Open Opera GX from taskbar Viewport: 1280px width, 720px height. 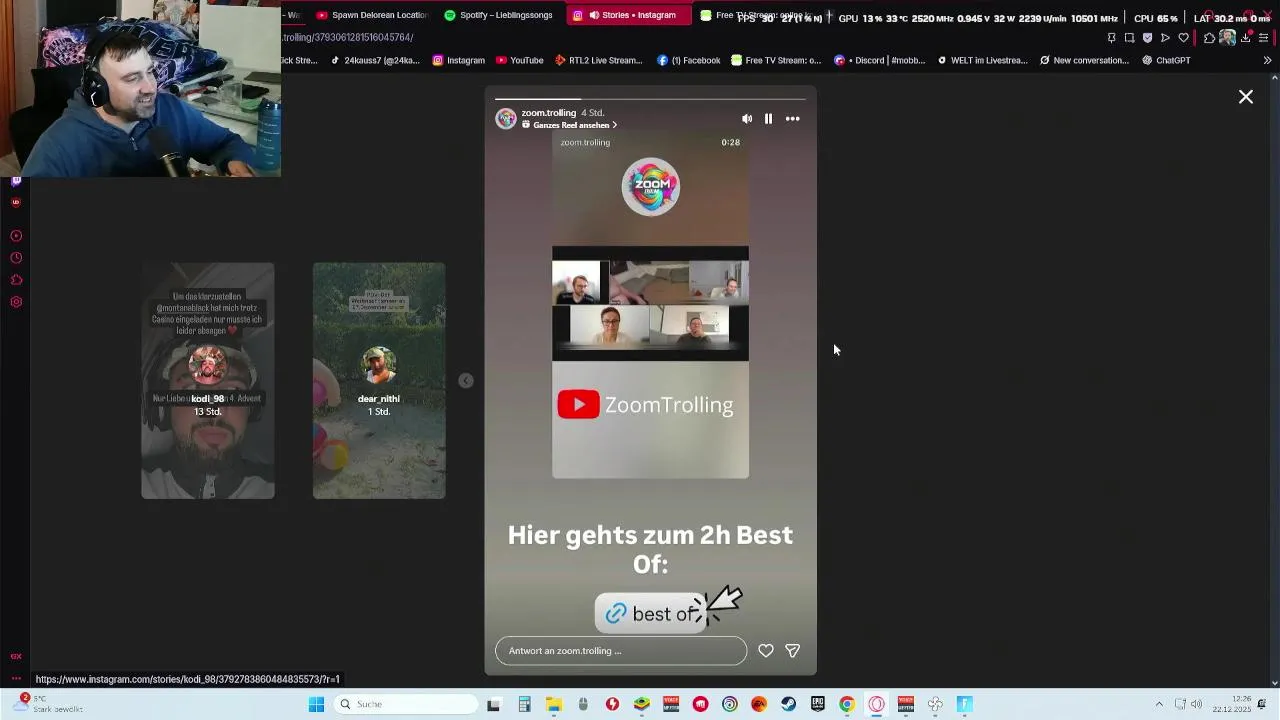[x=876, y=704]
